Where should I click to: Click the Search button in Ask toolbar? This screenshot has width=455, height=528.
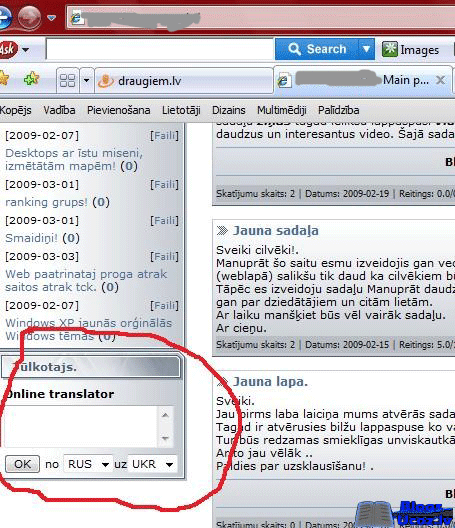tap(317, 49)
